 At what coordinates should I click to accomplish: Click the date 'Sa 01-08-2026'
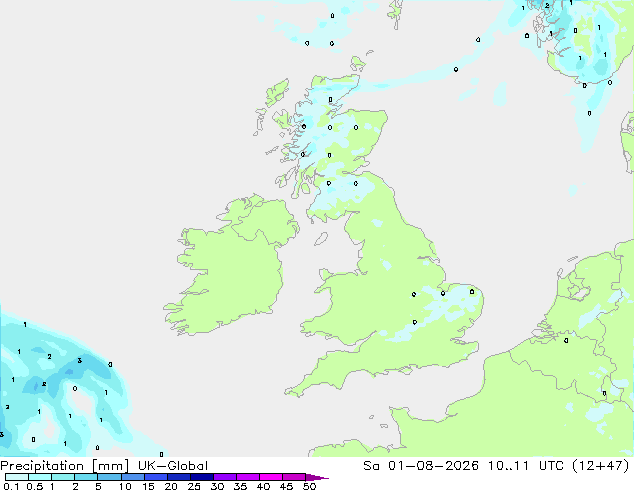421,466
